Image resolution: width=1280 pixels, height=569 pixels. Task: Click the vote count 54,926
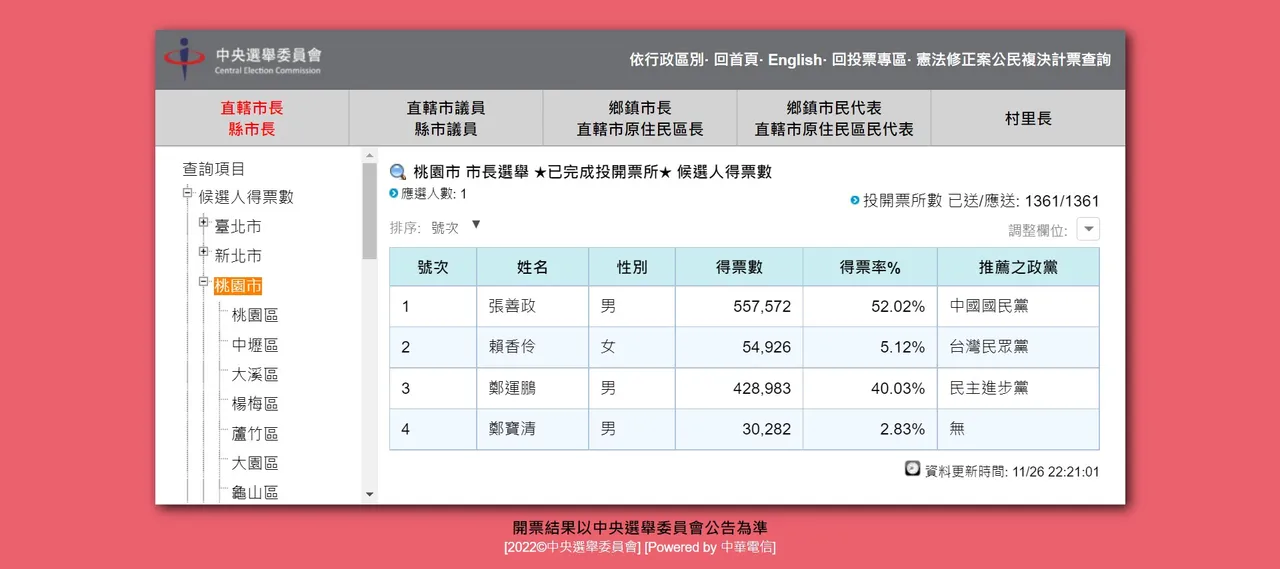tap(766, 347)
